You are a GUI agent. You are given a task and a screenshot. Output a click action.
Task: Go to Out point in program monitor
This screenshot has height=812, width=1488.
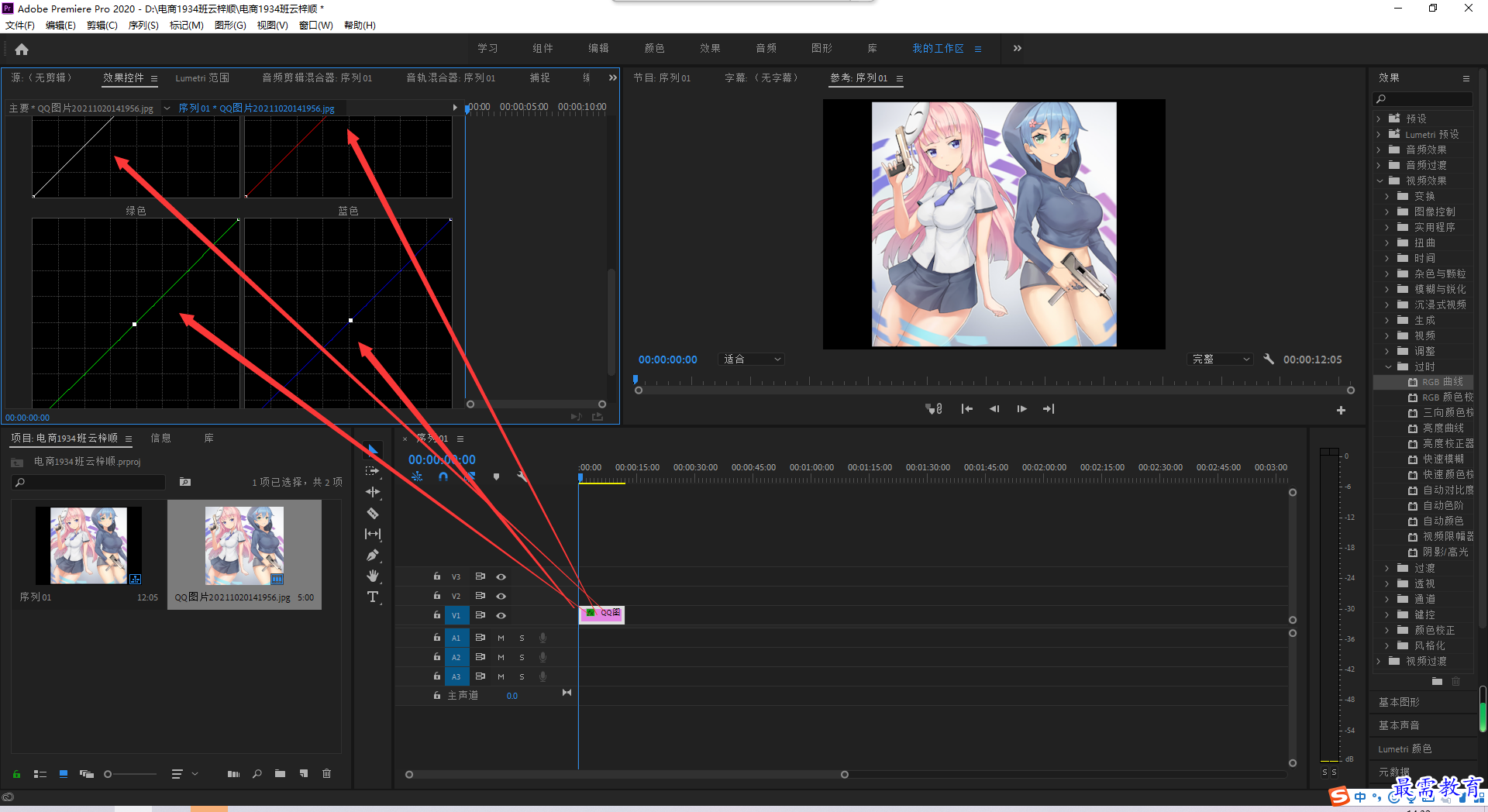point(1049,408)
